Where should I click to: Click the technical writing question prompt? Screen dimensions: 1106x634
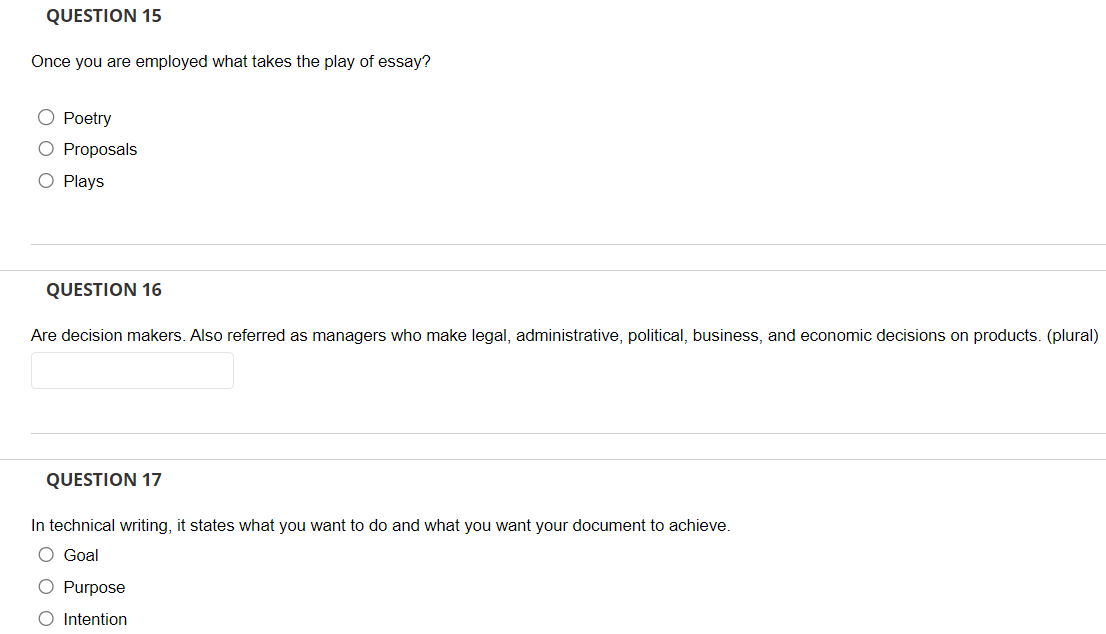point(381,526)
